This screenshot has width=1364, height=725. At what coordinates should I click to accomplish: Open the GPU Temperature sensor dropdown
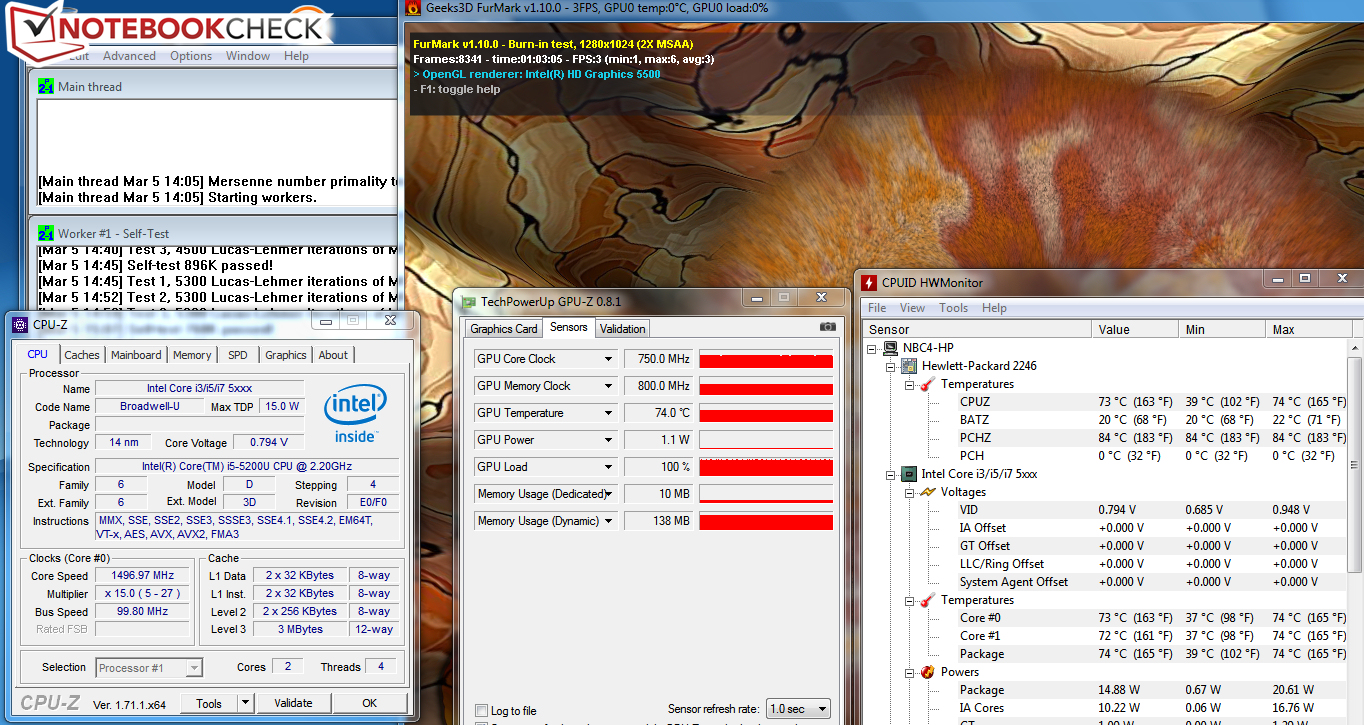click(607, 413)
